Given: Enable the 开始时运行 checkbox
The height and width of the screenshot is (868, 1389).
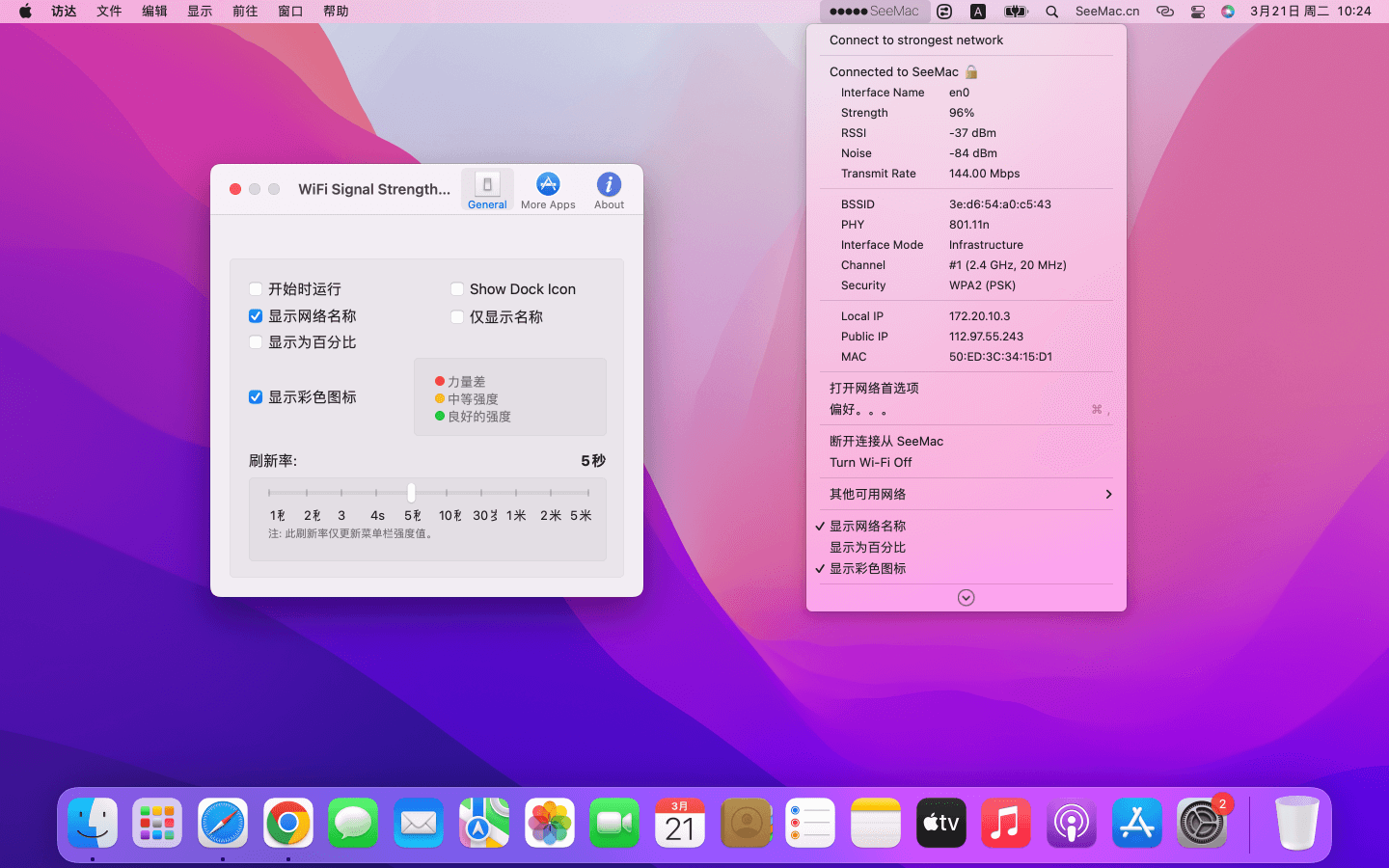Looking at the screenshot, I should tap(256, 289).
